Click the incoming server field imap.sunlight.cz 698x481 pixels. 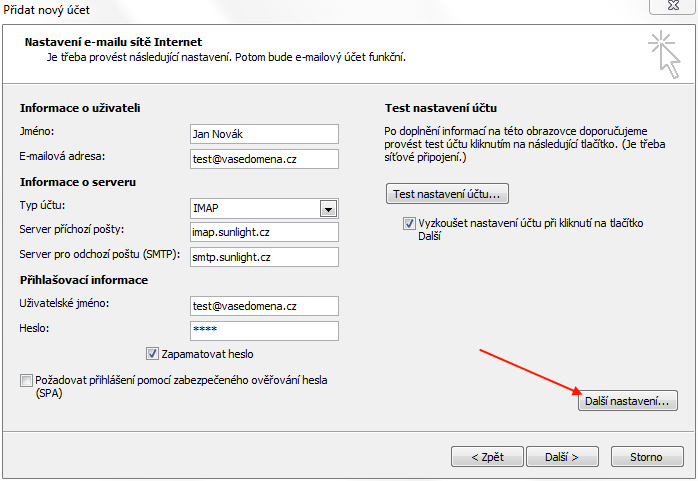click(264, 232)
